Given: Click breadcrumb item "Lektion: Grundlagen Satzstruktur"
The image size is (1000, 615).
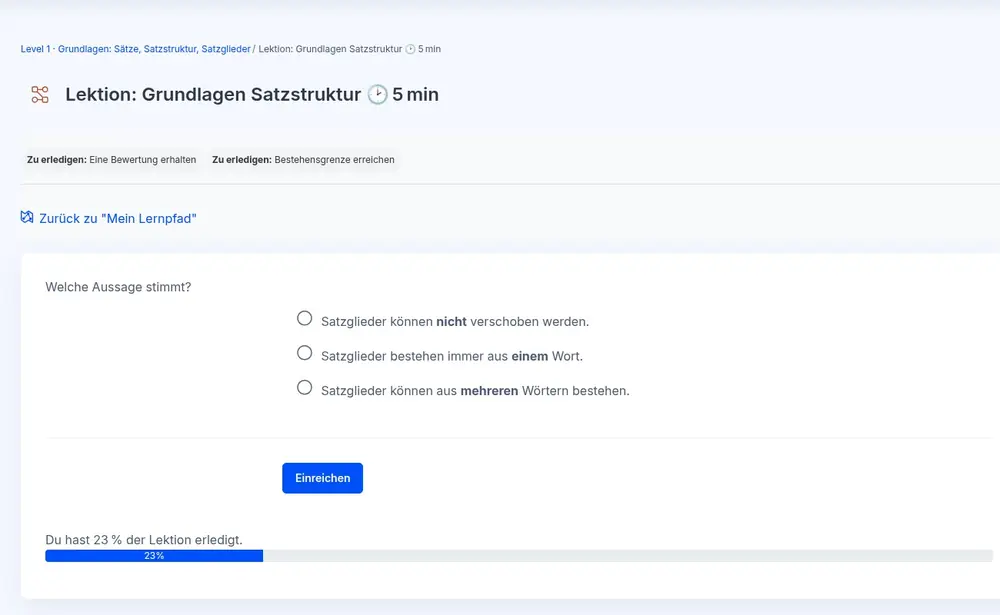Looking at the screenshot, I should tap(330, 49).
